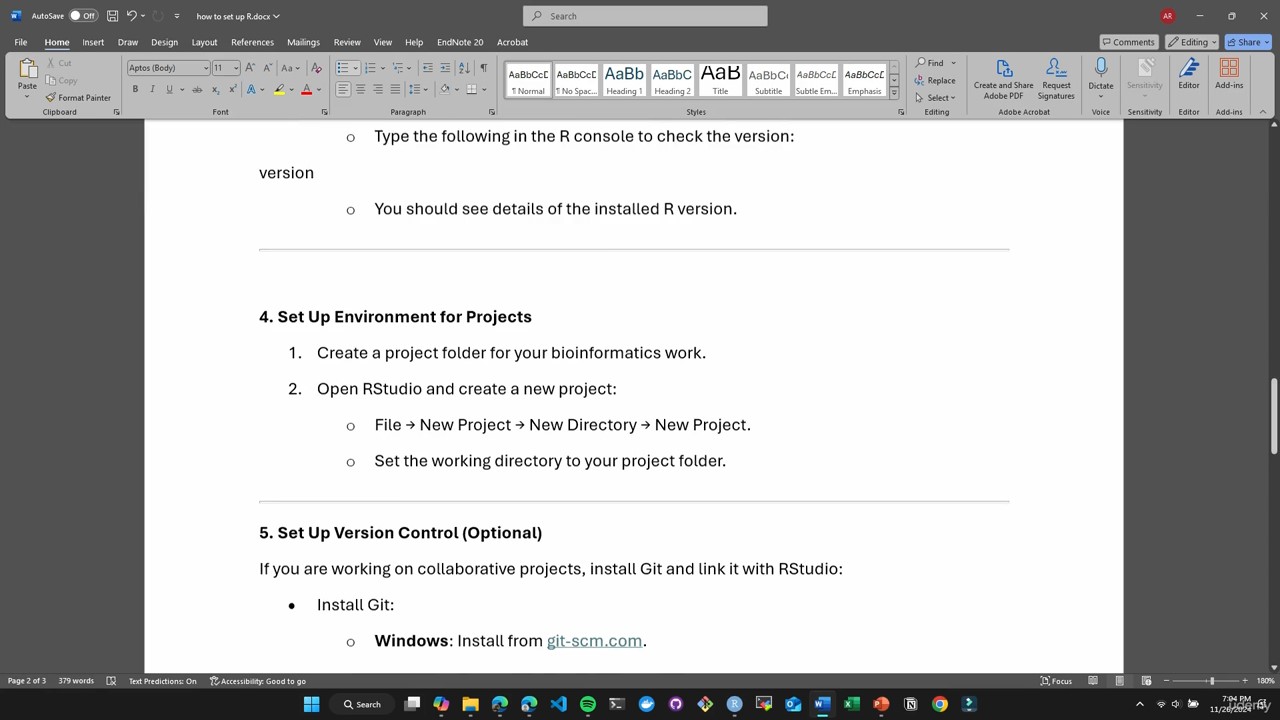
Task: Apply strikethrough formatting
Action: click(x=197, y=89)
